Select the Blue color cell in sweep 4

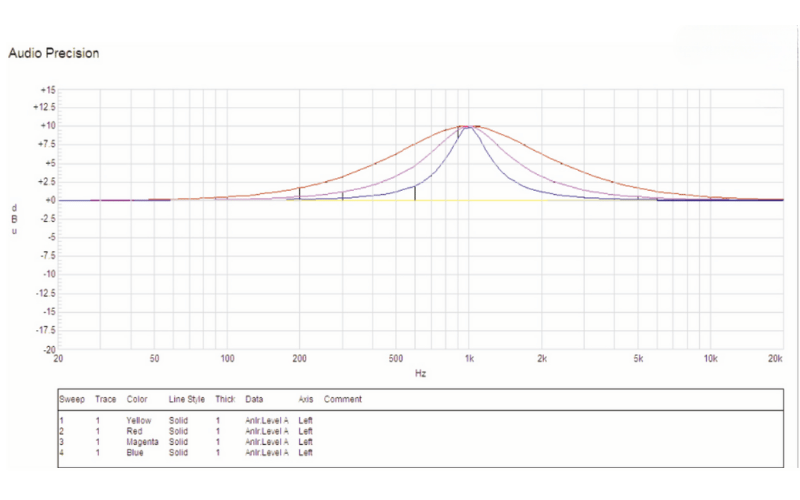pos(135,453)
